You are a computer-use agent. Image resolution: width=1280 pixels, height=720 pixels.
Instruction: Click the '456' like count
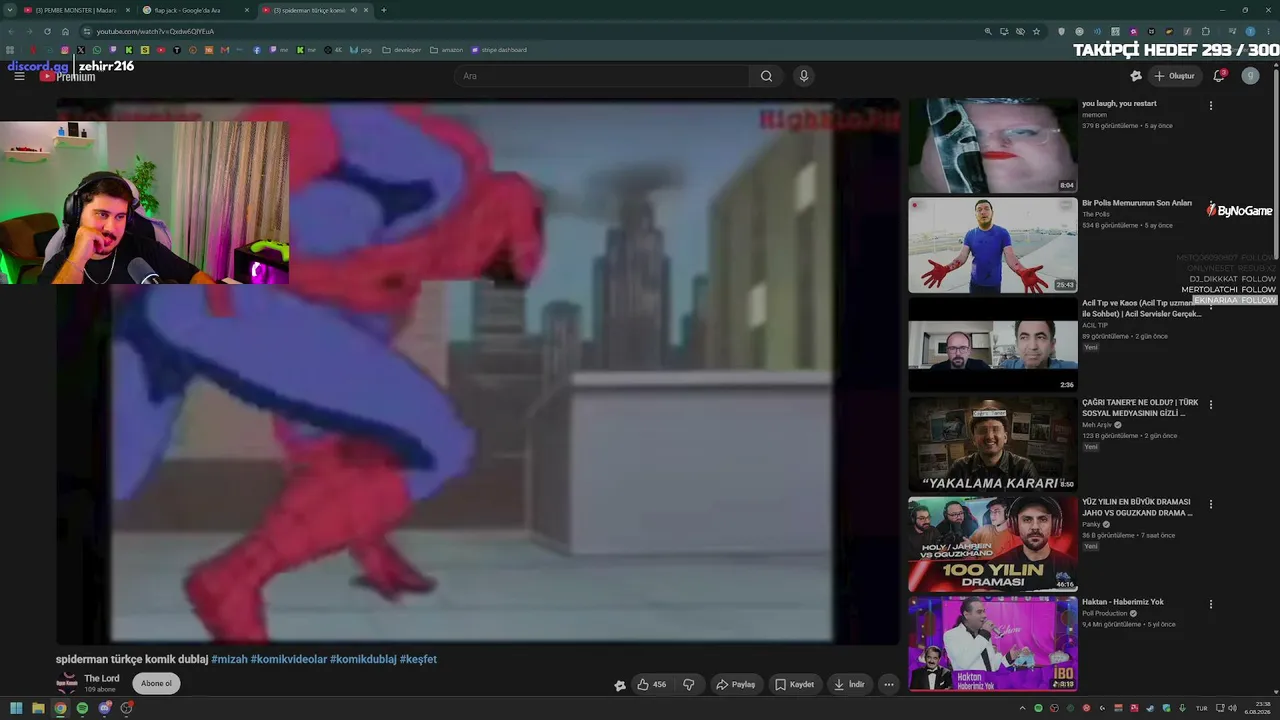(x=659, y=685)
